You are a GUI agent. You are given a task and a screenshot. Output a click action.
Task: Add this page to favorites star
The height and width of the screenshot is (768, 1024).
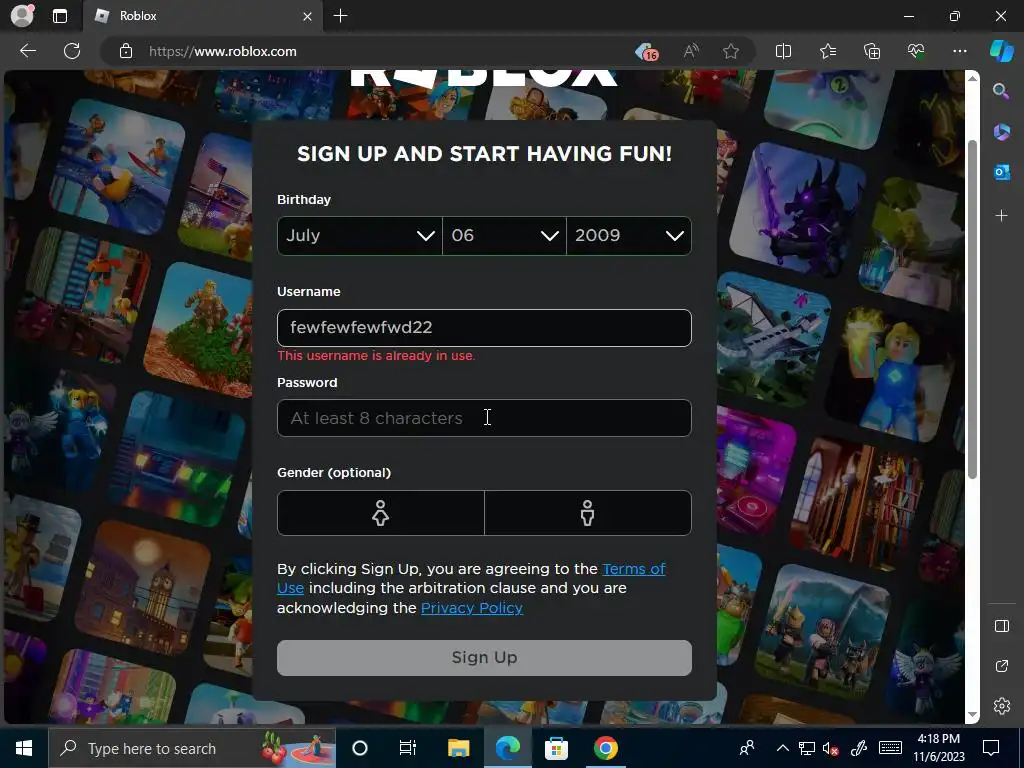click(x=731, y=51)
